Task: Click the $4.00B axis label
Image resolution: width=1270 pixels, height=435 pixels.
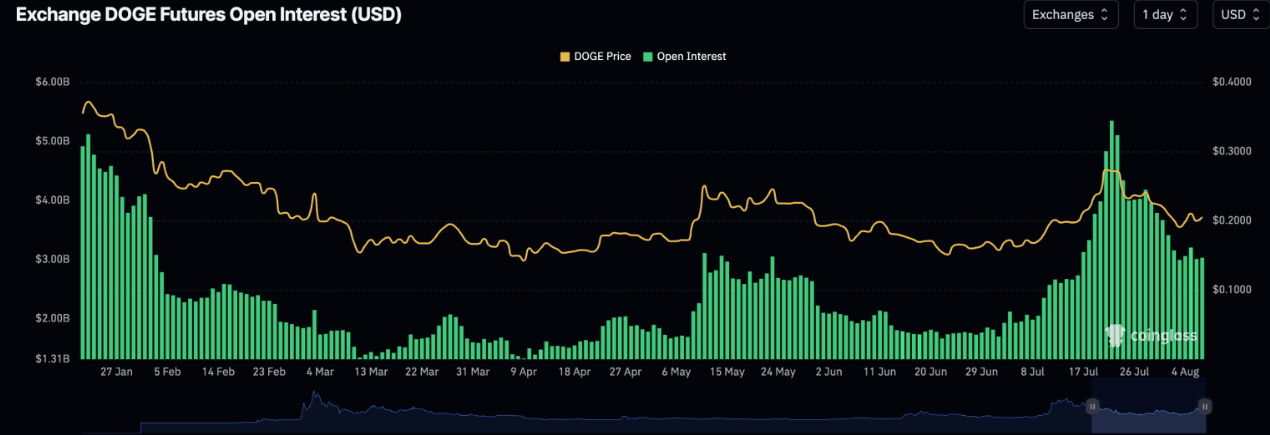Action: point(51,200)
